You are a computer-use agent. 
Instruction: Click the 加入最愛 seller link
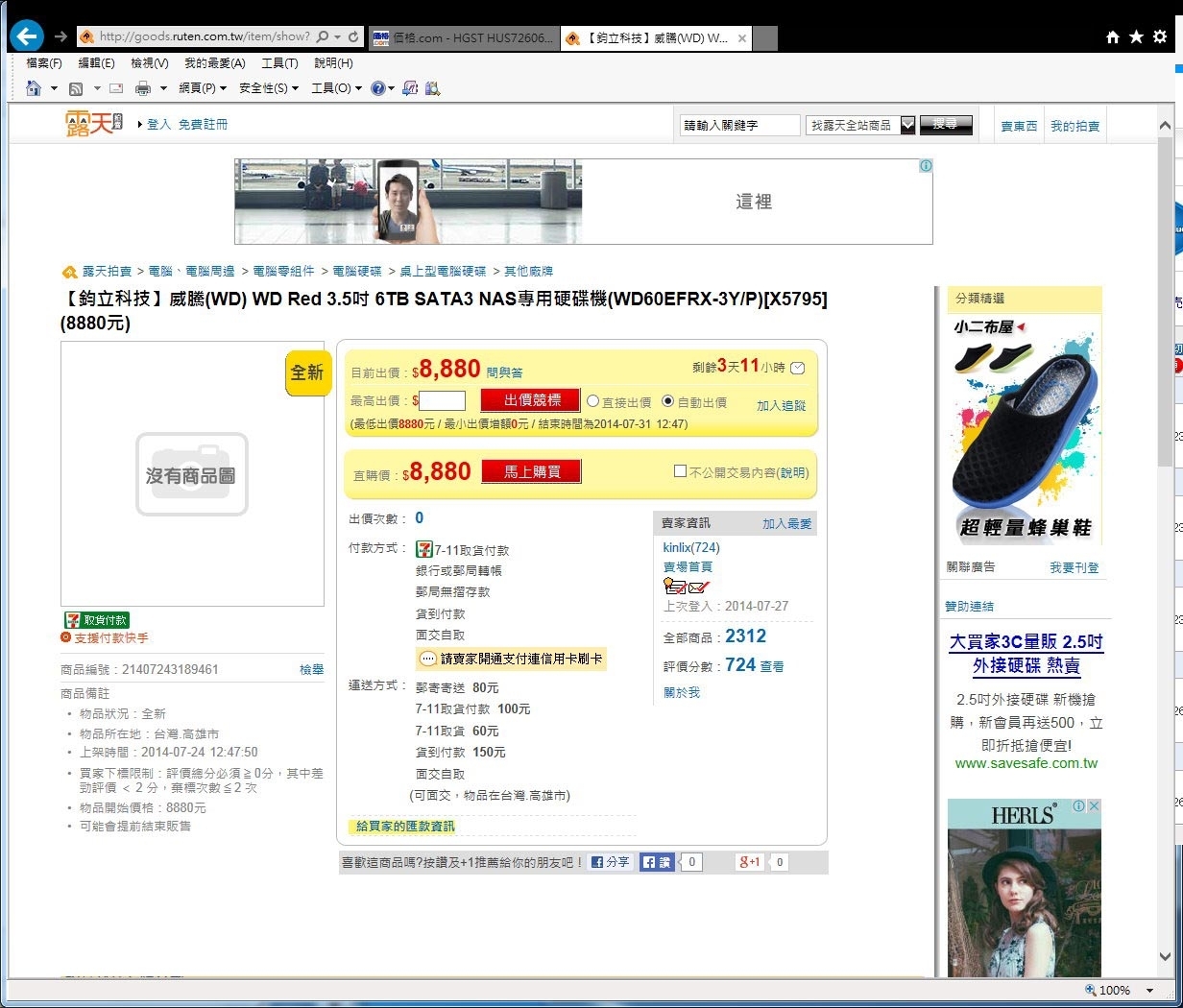(x=787, y=523)
